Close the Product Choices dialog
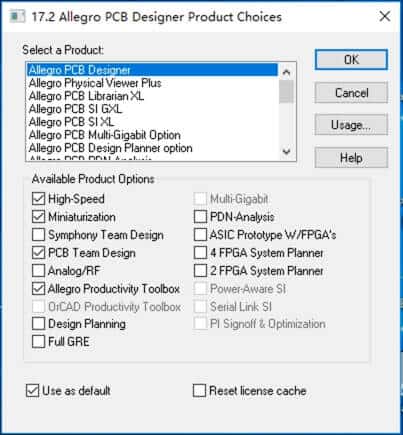 pyautogui.click(x=385, y=16)
